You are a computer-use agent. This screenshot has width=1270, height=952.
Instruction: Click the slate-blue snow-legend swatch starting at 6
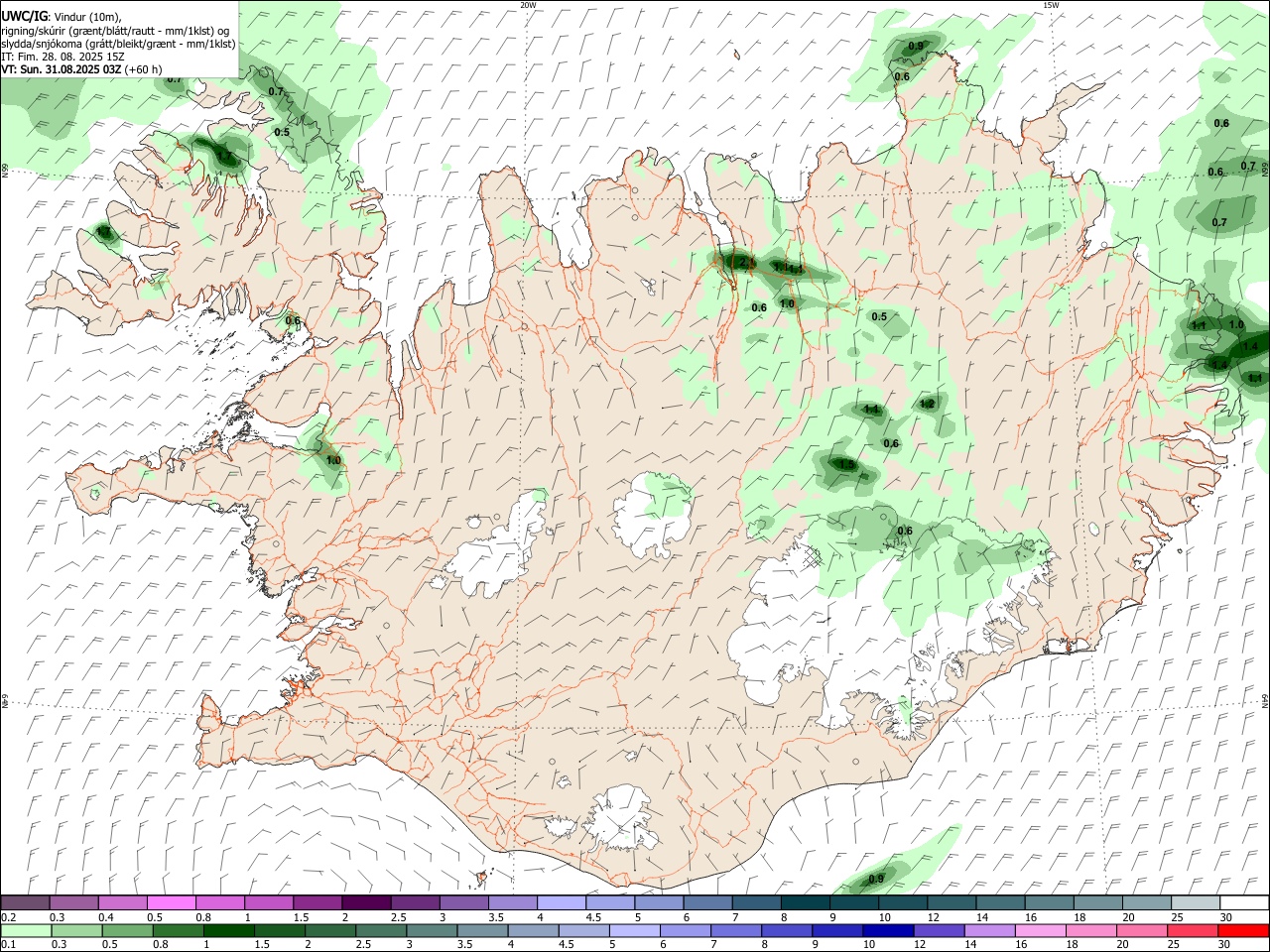(706, 903)
